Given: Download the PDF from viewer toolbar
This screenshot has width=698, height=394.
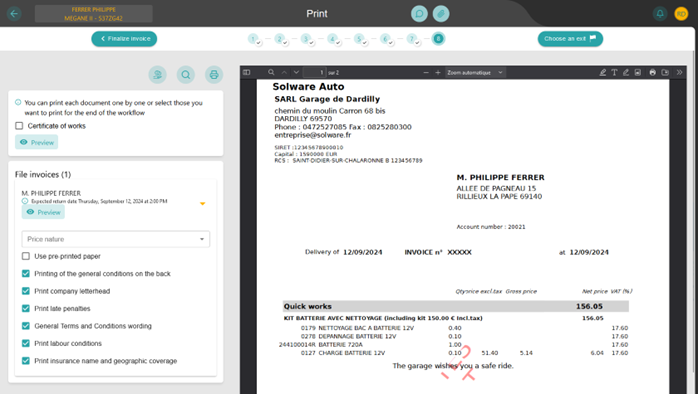Looking at the screenshot, I should 665,73.
